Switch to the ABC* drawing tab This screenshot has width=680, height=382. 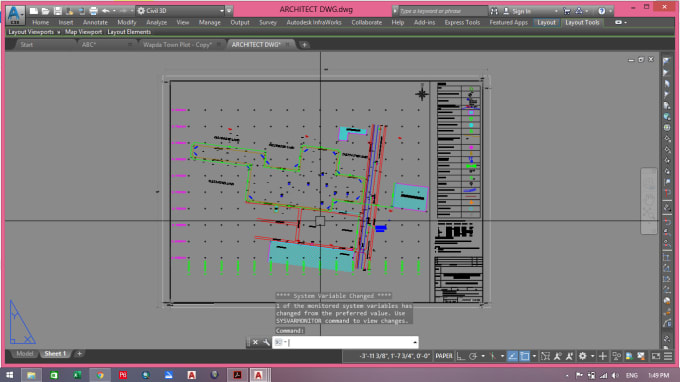(88, 45)
